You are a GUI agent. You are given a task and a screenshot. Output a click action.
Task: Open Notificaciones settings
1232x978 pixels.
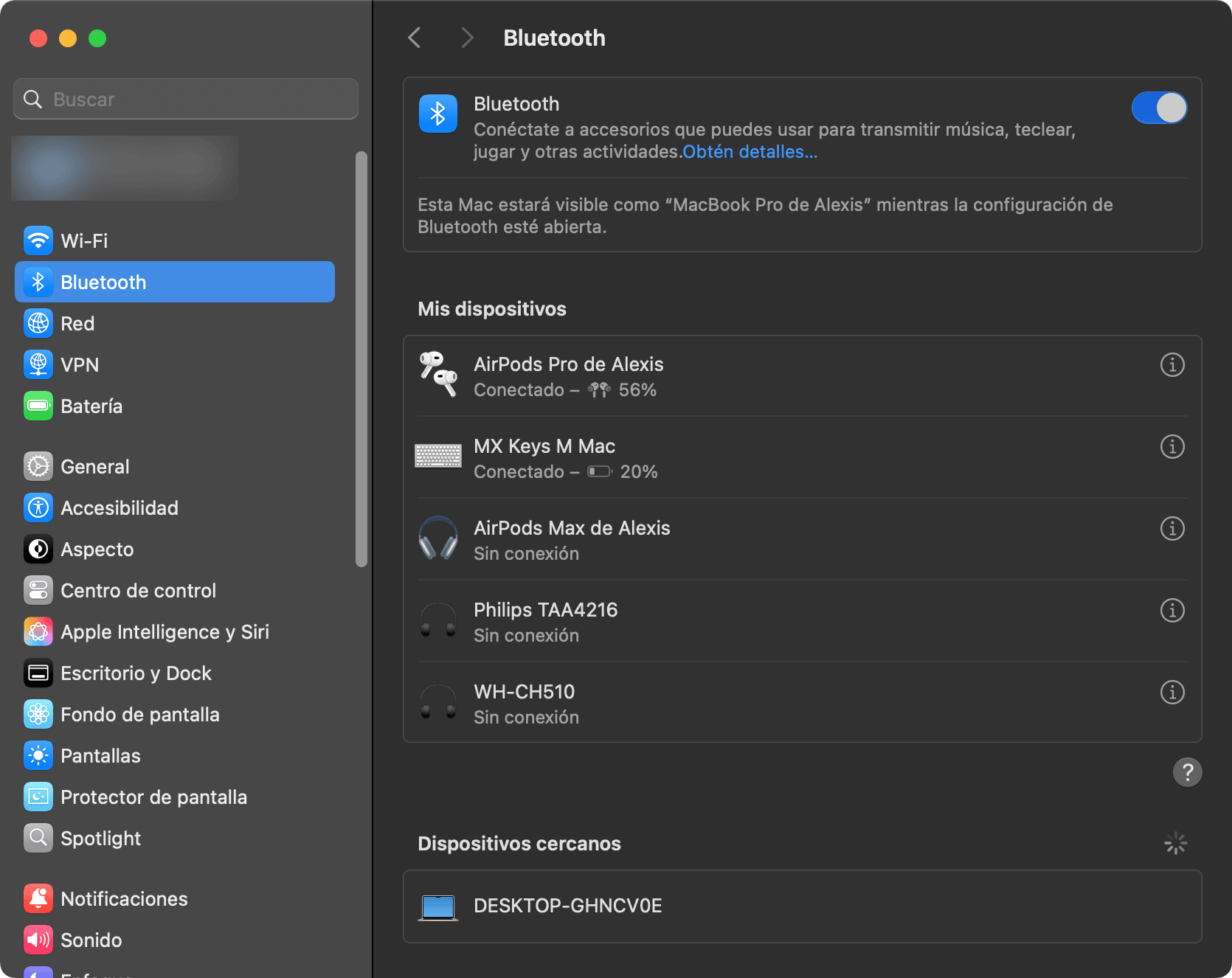coord(38,898)
